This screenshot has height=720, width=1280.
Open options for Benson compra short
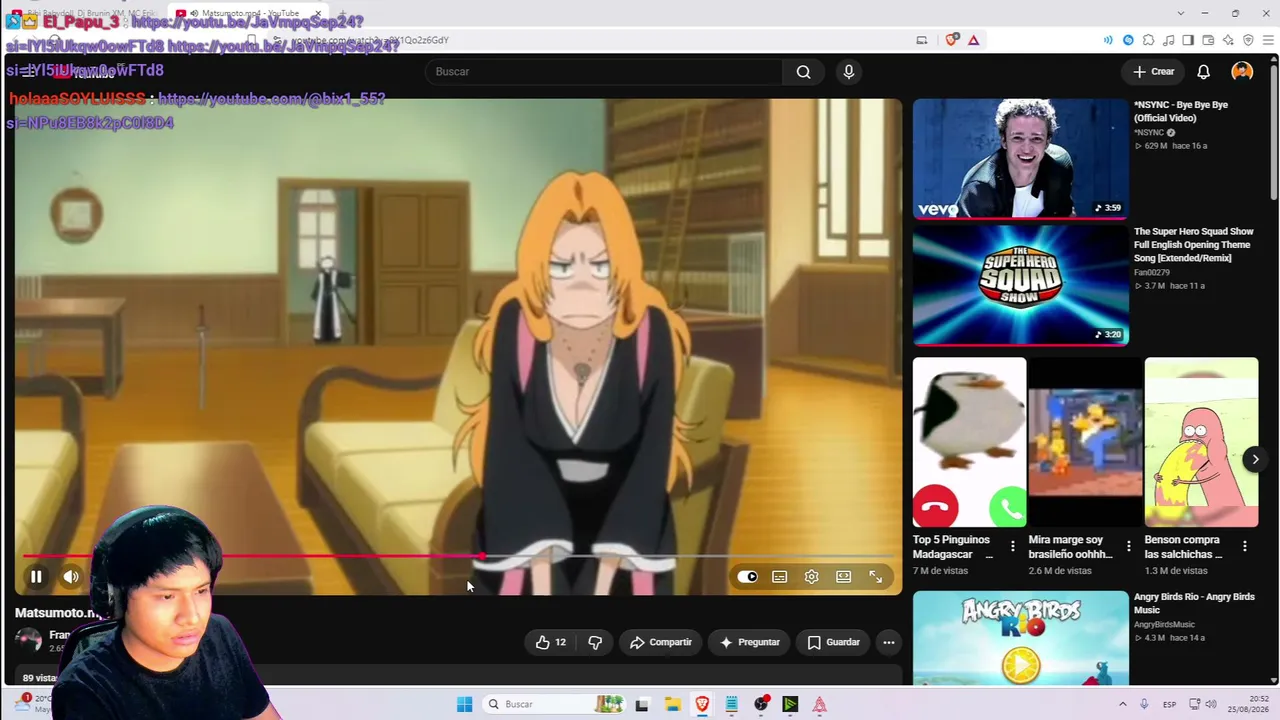point(1244,546)
